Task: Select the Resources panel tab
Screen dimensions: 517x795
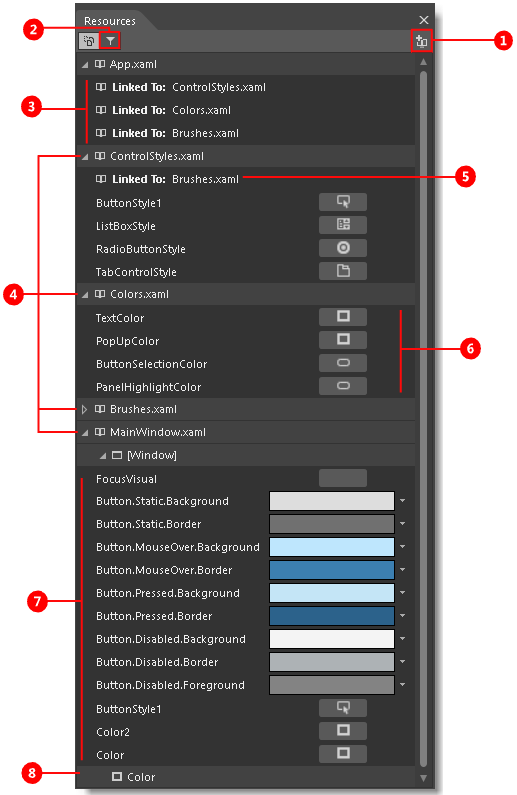Action: click(x=109, y=21)
